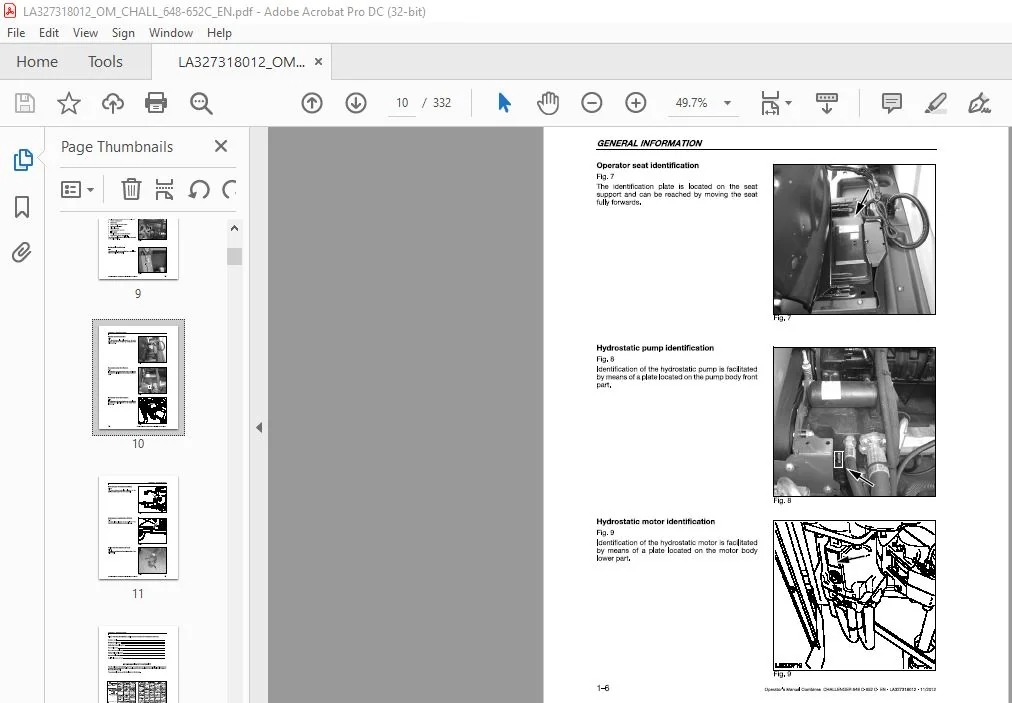1012x703 pixels.
Task: Open the File menu
Action: tap(16, 33)
